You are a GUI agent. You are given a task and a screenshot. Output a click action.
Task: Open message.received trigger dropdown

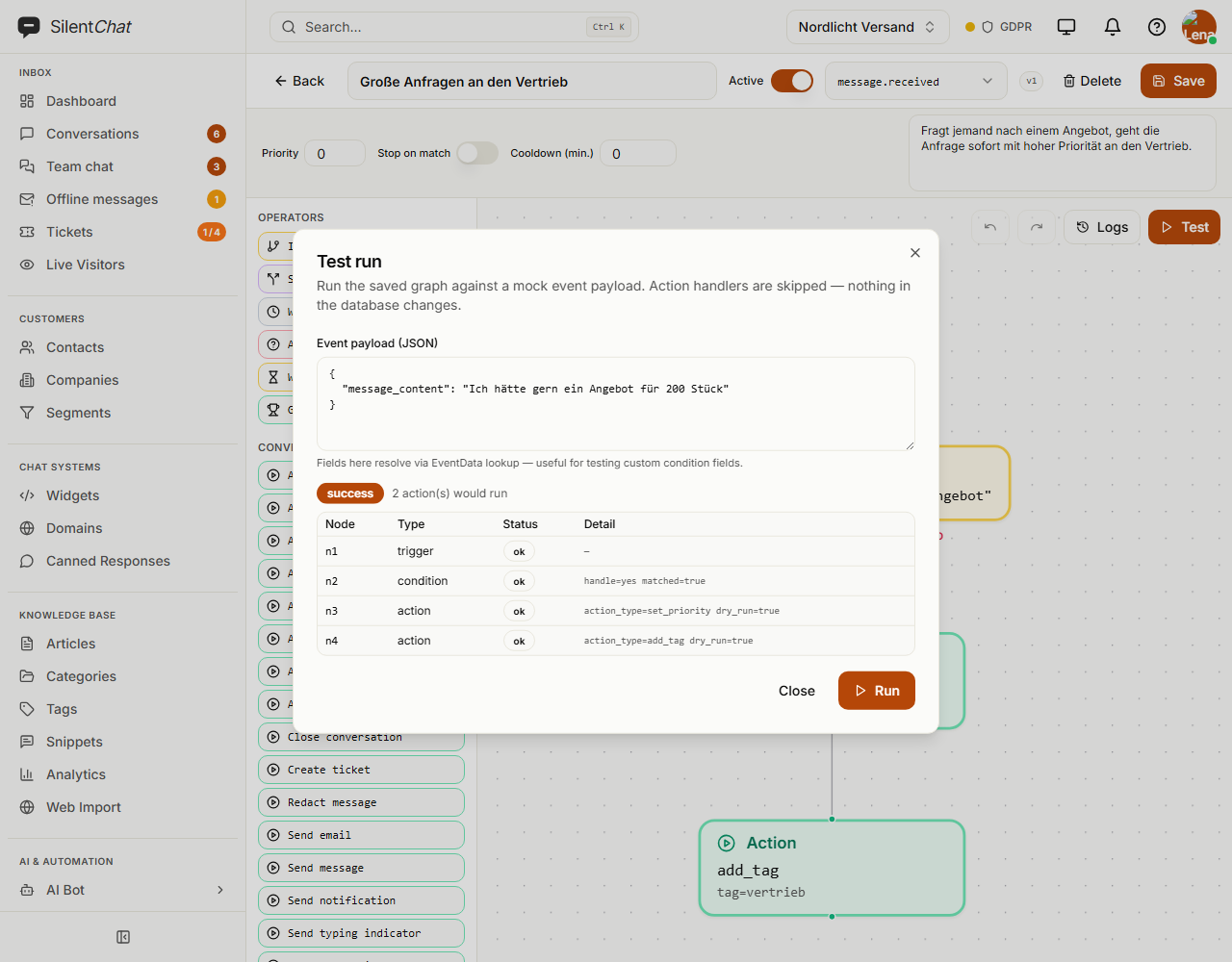click(x=916, y=81)
